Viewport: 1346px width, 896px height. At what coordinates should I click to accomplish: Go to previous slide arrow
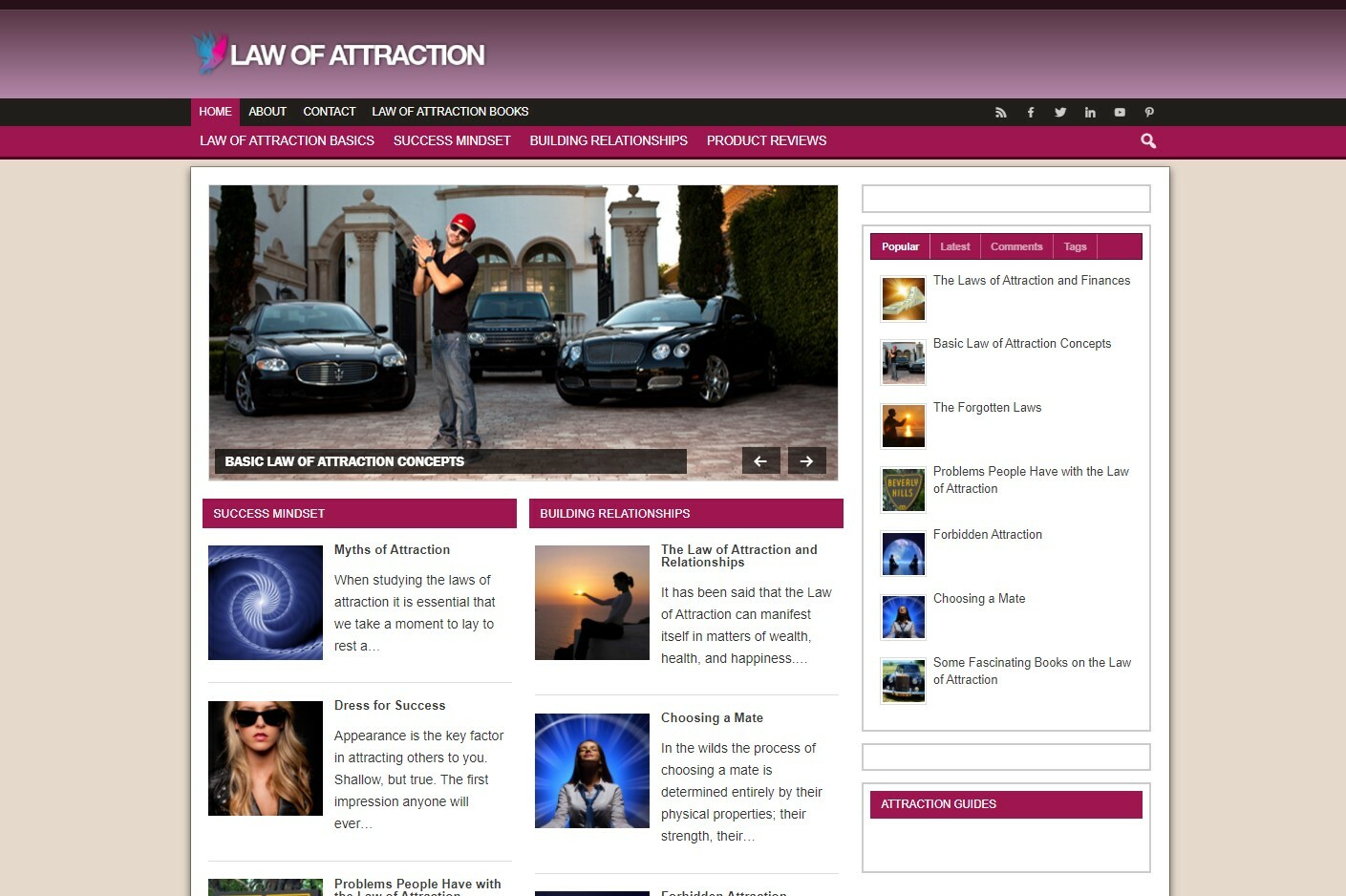pyautogui.click(x=760, y=460)
